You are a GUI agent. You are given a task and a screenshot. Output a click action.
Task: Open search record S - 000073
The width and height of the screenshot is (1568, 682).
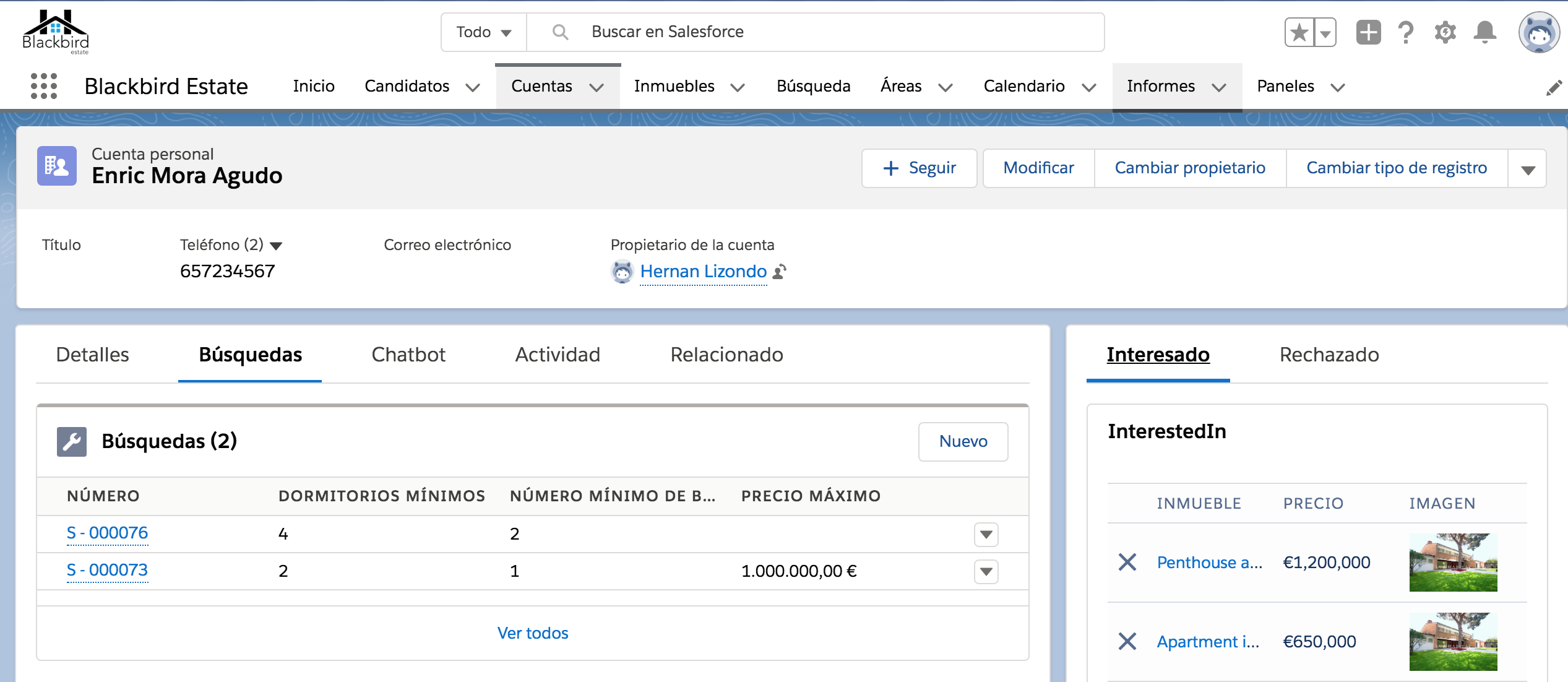coord(107,570)
